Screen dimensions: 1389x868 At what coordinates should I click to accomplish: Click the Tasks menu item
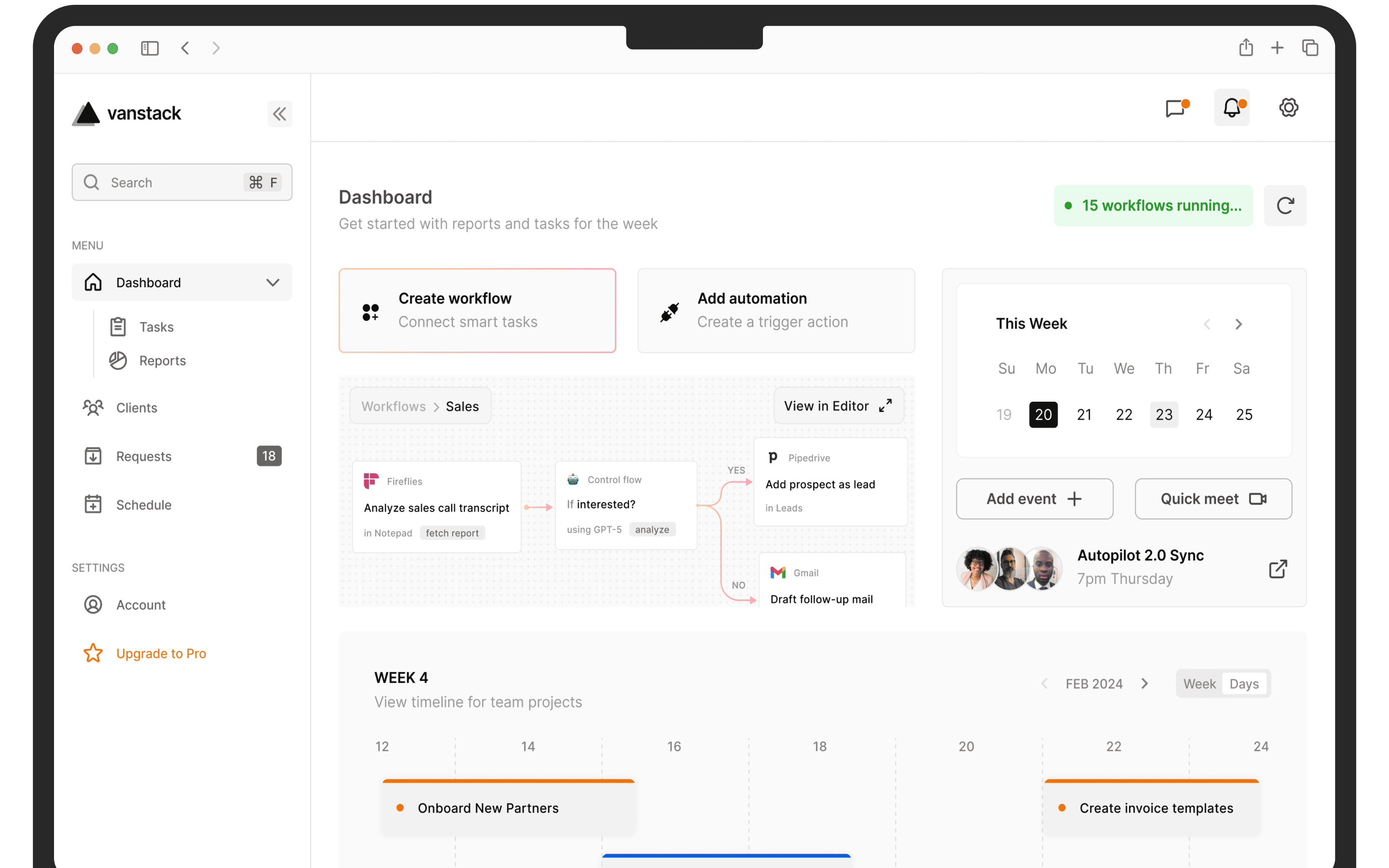tap(156, 326)
